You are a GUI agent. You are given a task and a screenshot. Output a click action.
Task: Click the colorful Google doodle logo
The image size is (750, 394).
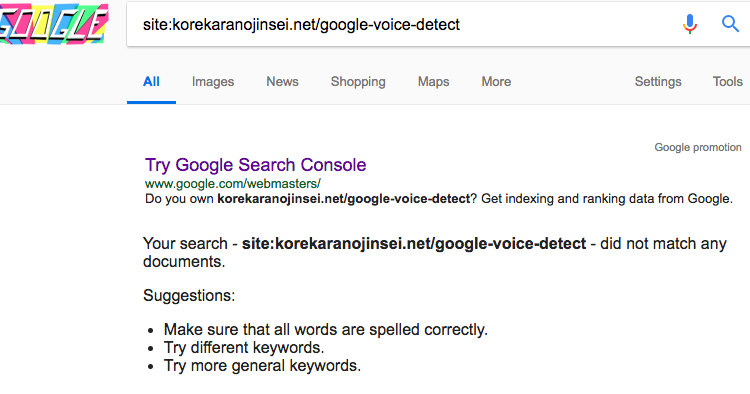[x=54, y=24]
